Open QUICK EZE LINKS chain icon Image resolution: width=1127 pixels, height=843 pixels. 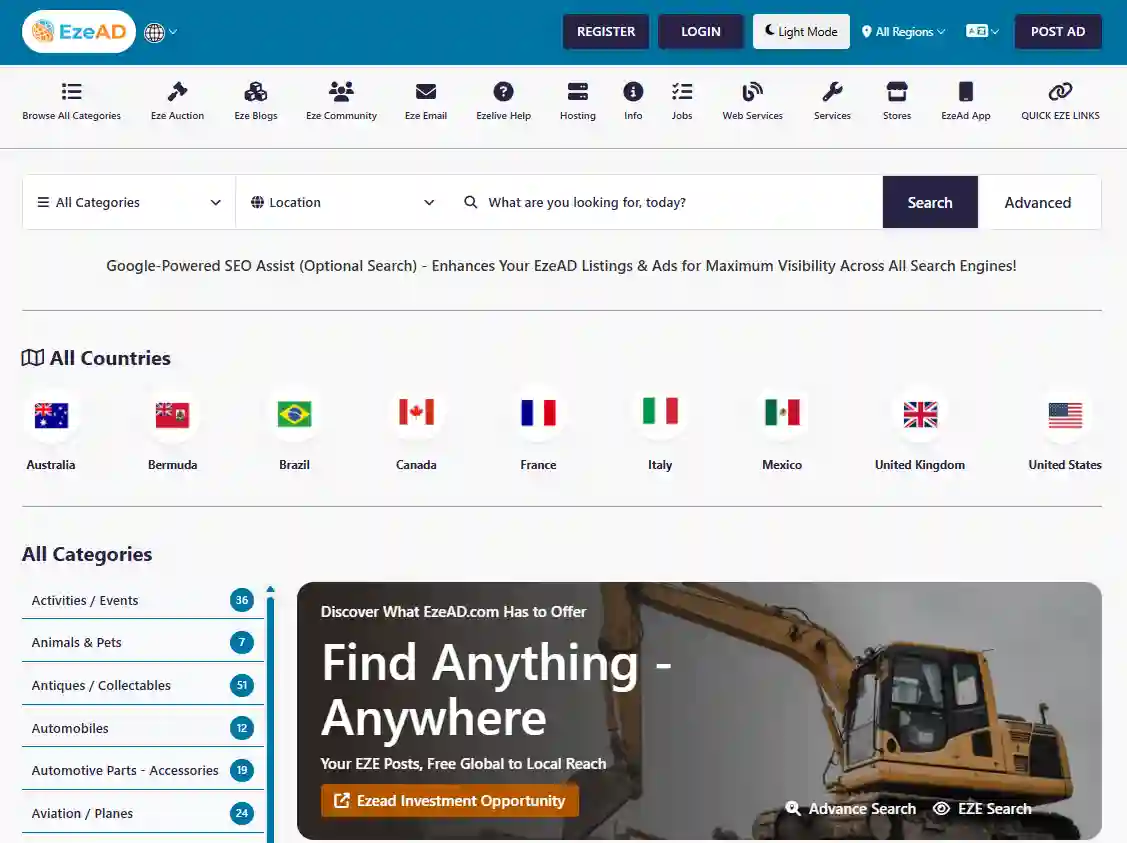coord(1060,92)
